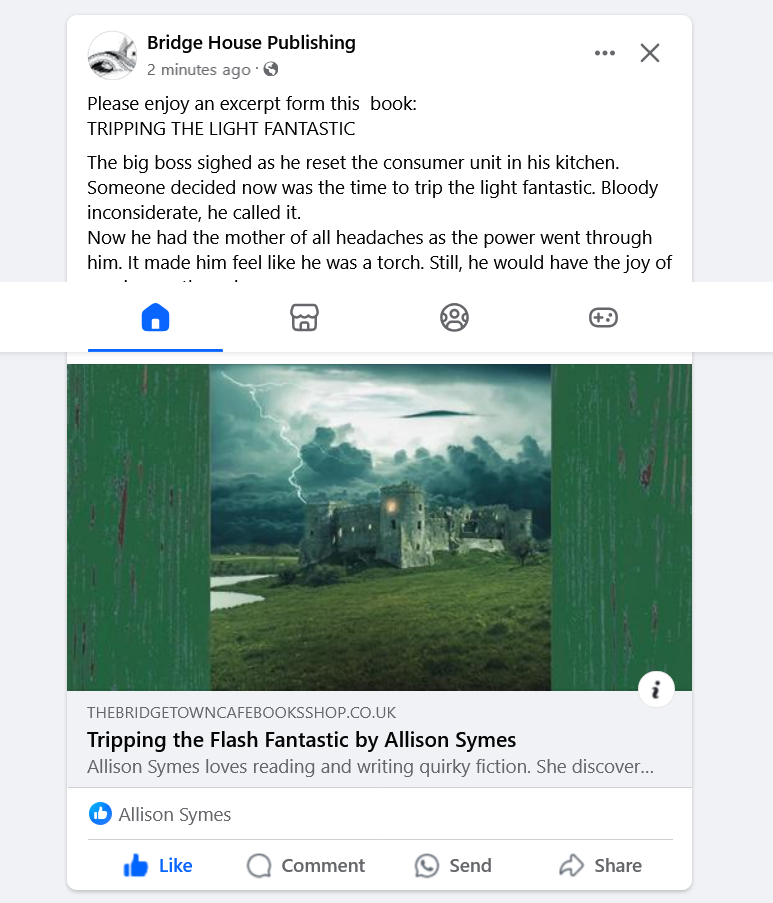Screen dimensions: 773x903
Task: Click the Share arrow icon
Action: (573, 865)
